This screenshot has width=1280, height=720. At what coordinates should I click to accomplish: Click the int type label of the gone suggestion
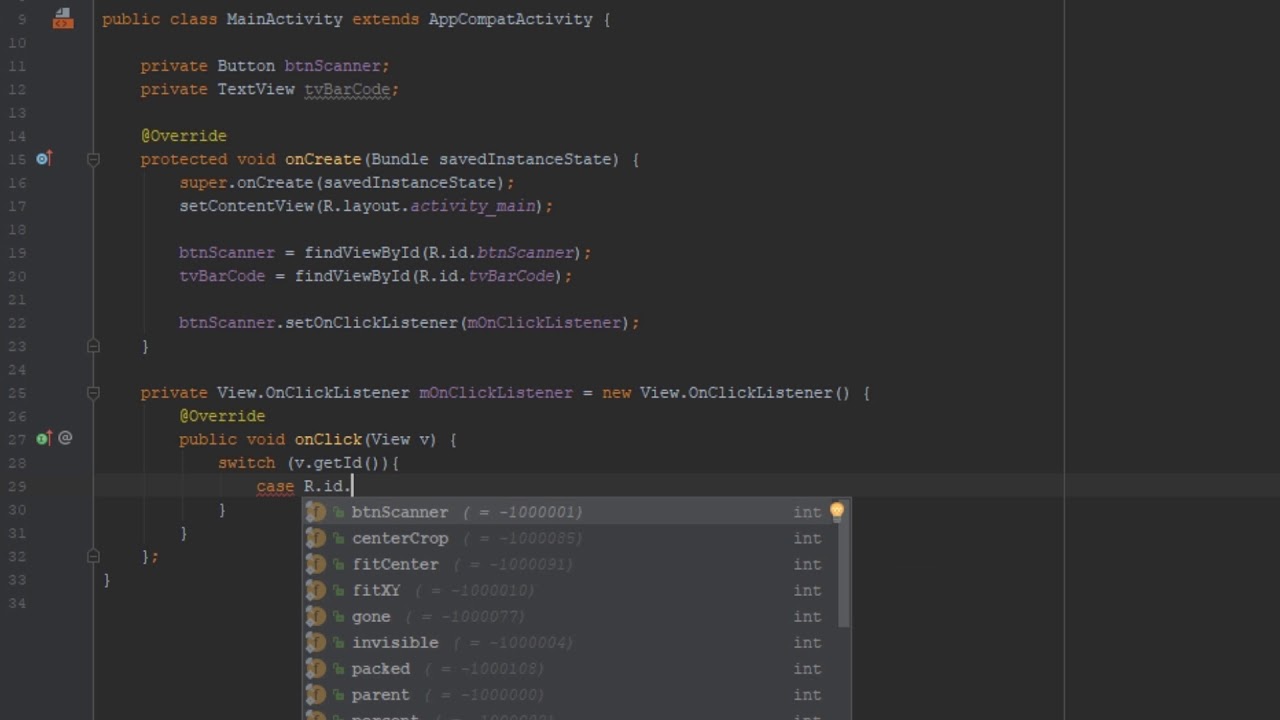pyautogui.click(x=807, y=616)
